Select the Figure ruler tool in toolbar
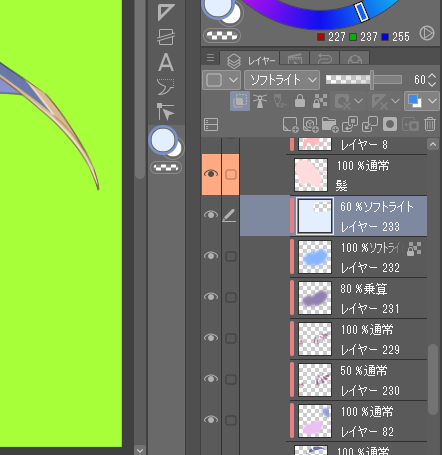This screenshot has width=442, height=455. click(166, 12)
